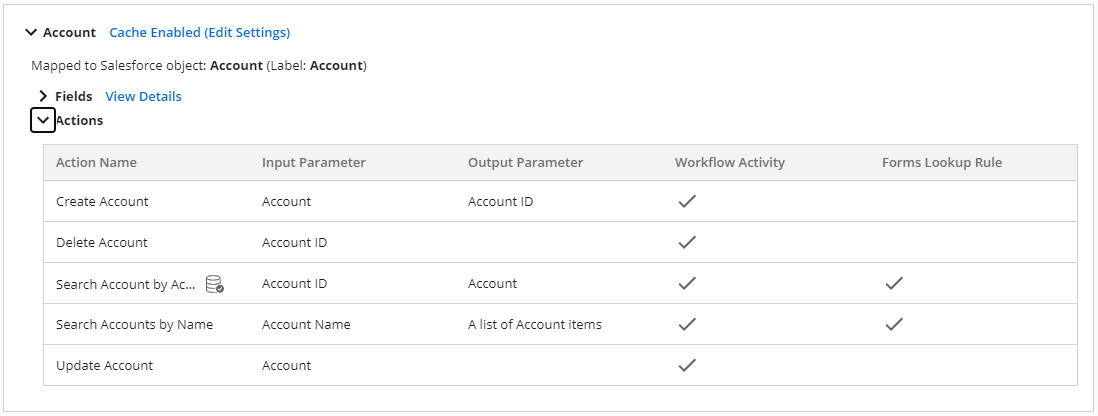Image resolution: width=1098 pixels, height=416 pixels.
Task: Click the Input Parameter column header
Action: point(313,162)
